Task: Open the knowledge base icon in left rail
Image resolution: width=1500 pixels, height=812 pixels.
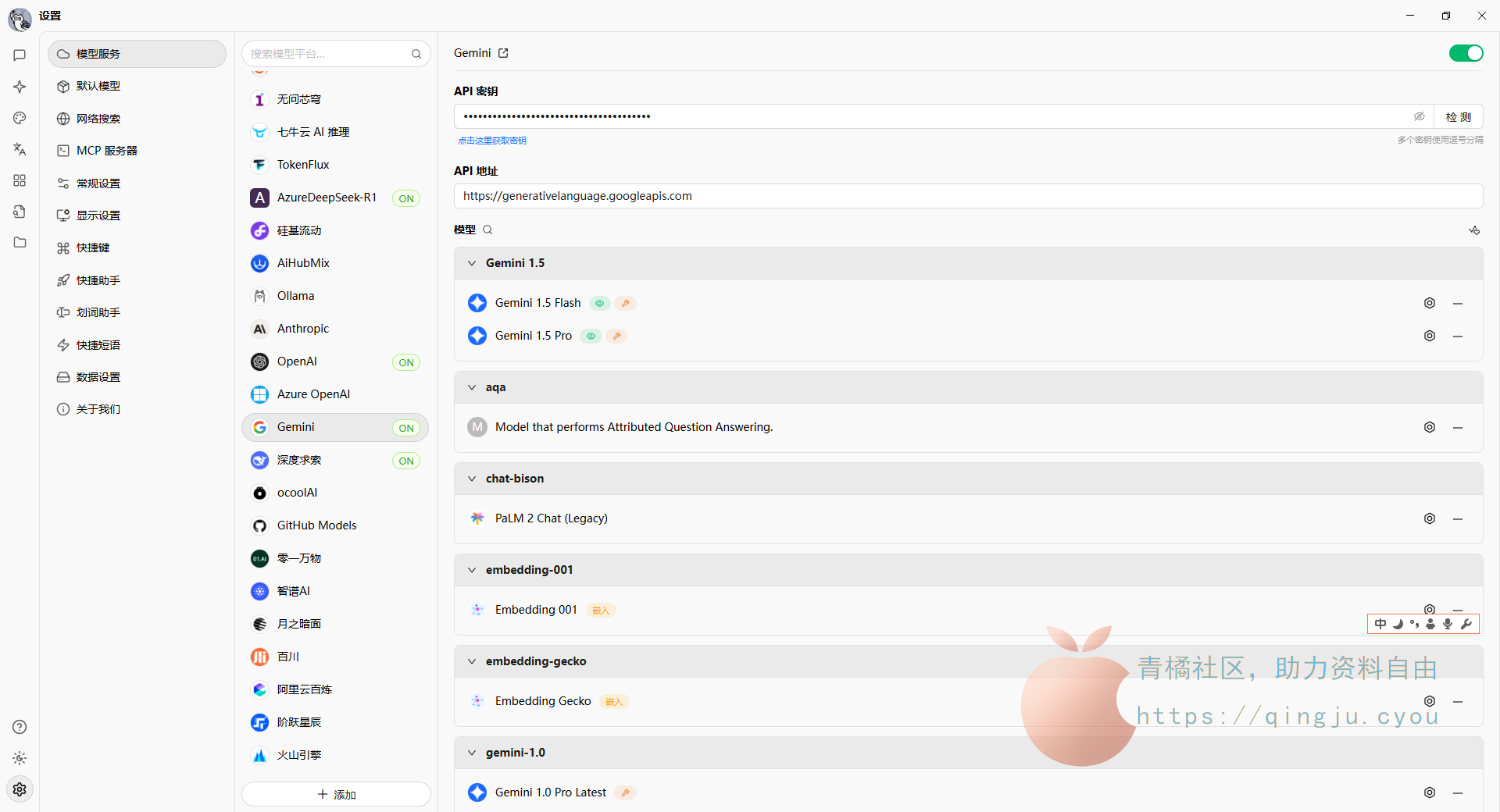Action: [x=20, y=212]
